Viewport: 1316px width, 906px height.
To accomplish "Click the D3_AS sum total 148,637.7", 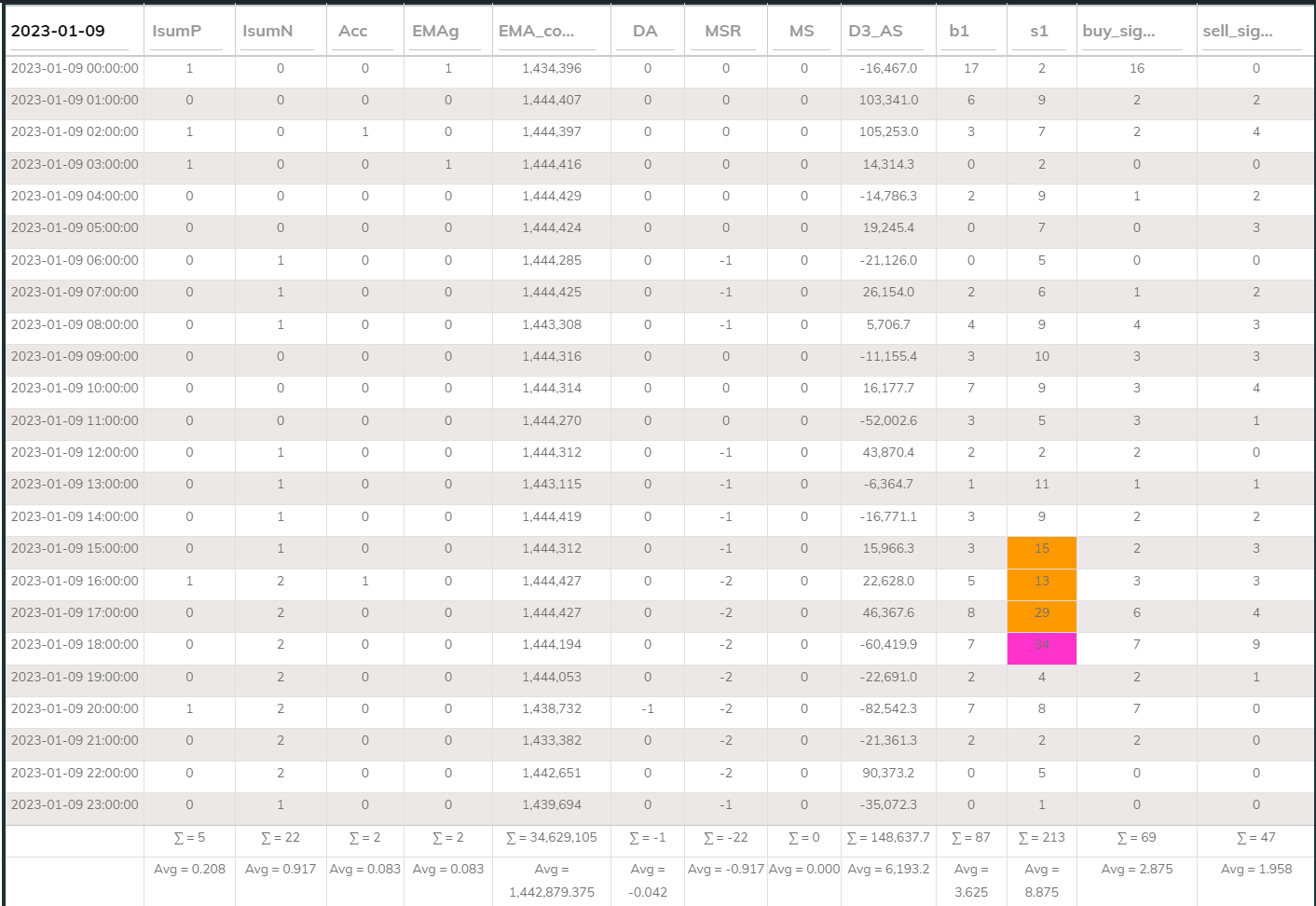I will point(888,838).
